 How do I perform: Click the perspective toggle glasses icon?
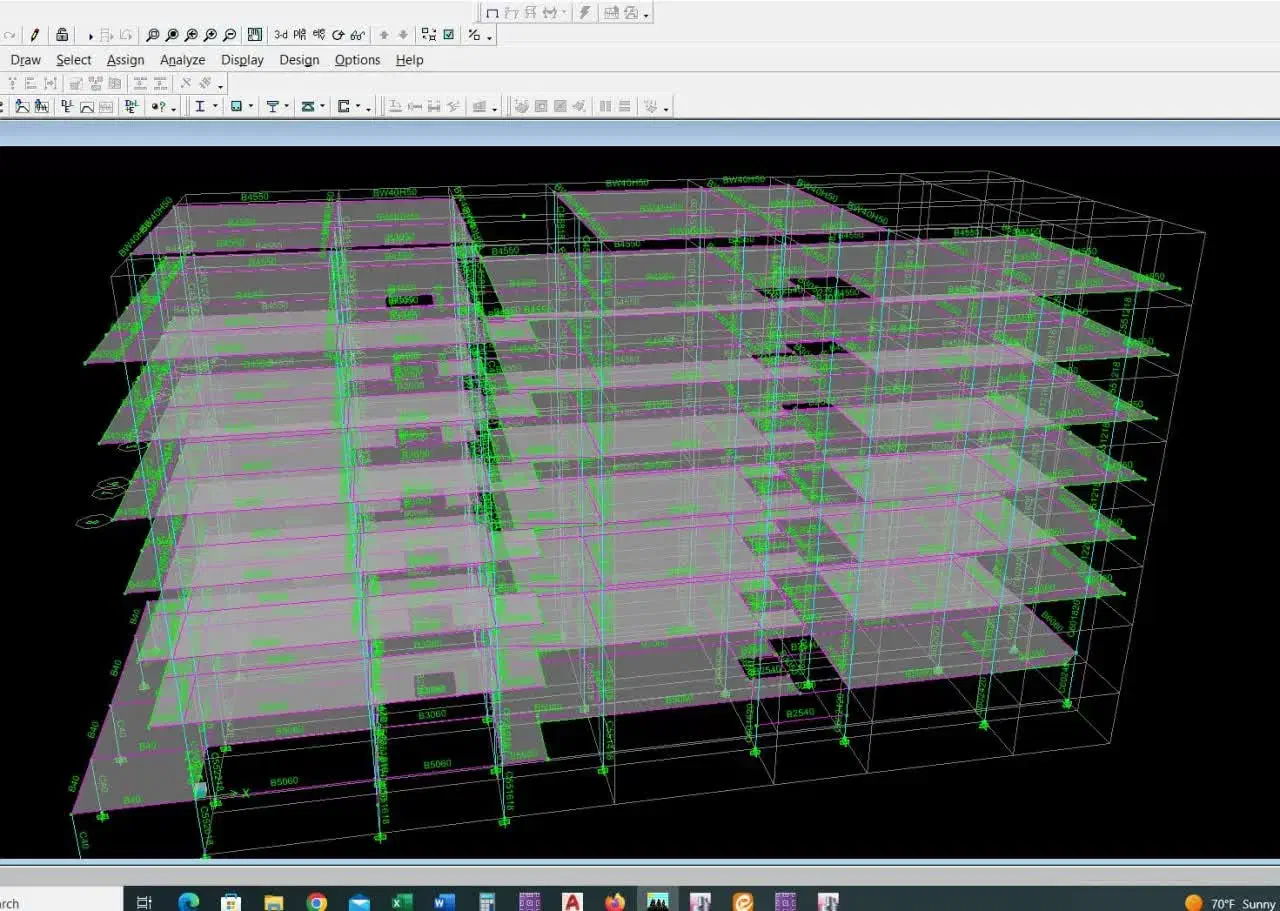point(358,35)
